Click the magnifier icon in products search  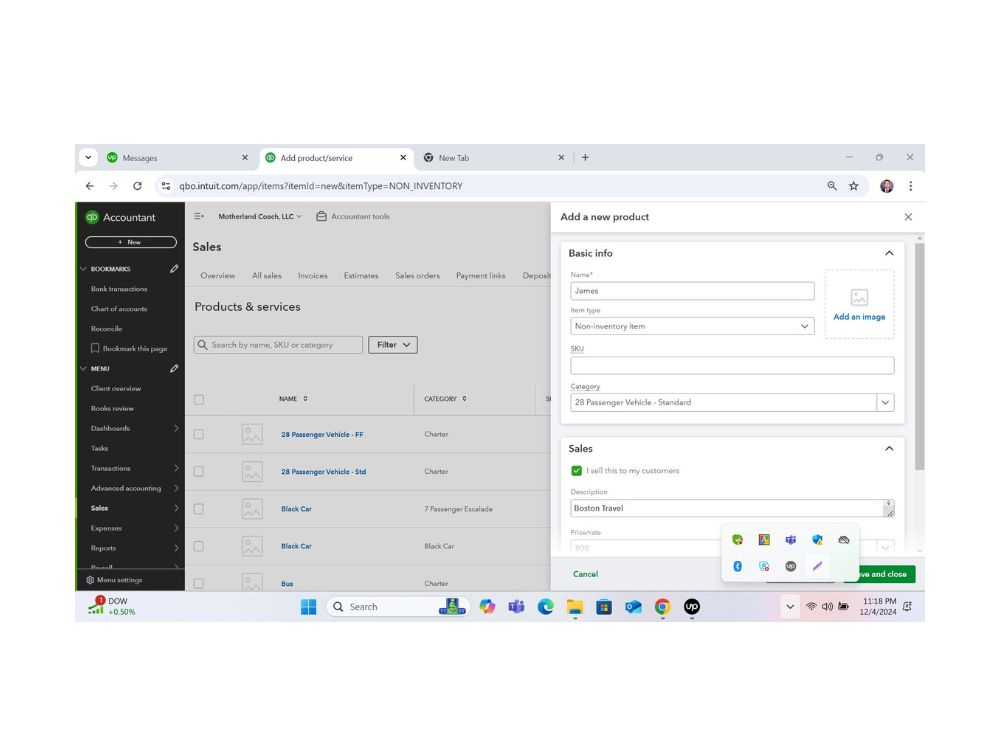pos(203,344)
